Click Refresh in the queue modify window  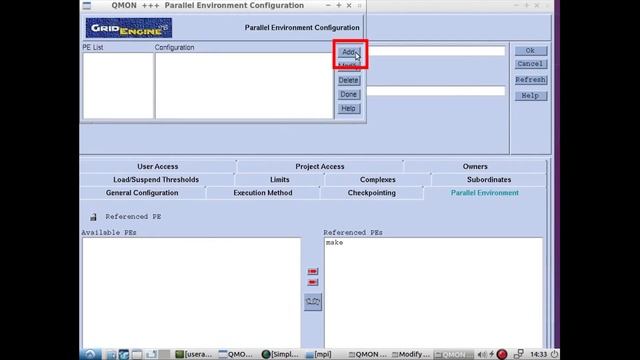pyautogui.click(x=530, y=80)
